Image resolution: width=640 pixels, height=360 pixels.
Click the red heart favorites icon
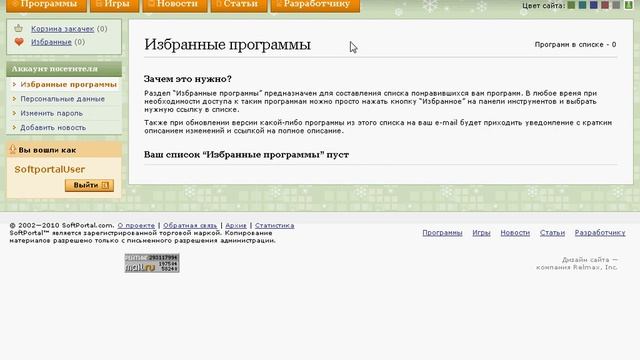pos(19,42)
